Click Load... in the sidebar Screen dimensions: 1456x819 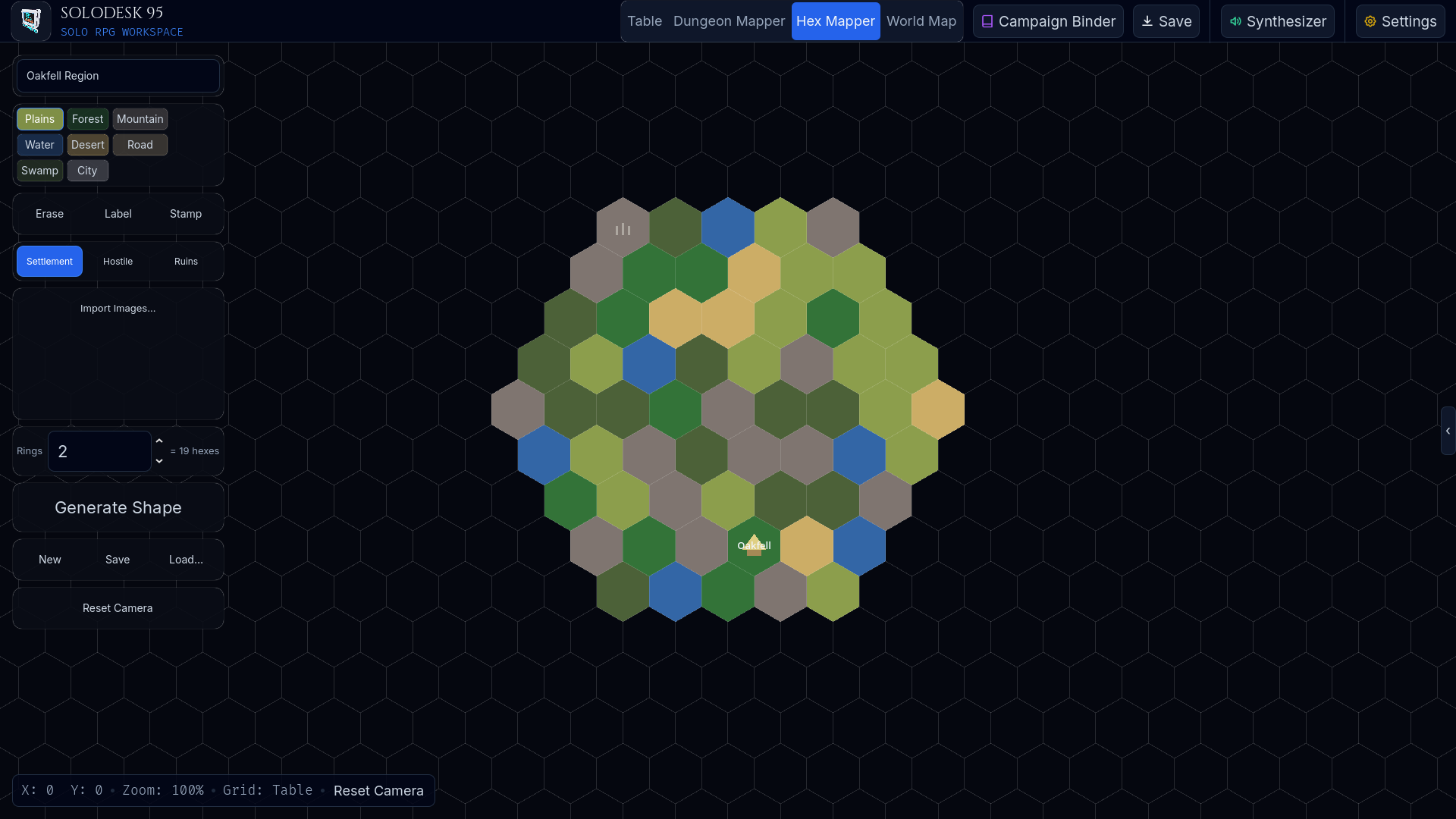point(186,560)
